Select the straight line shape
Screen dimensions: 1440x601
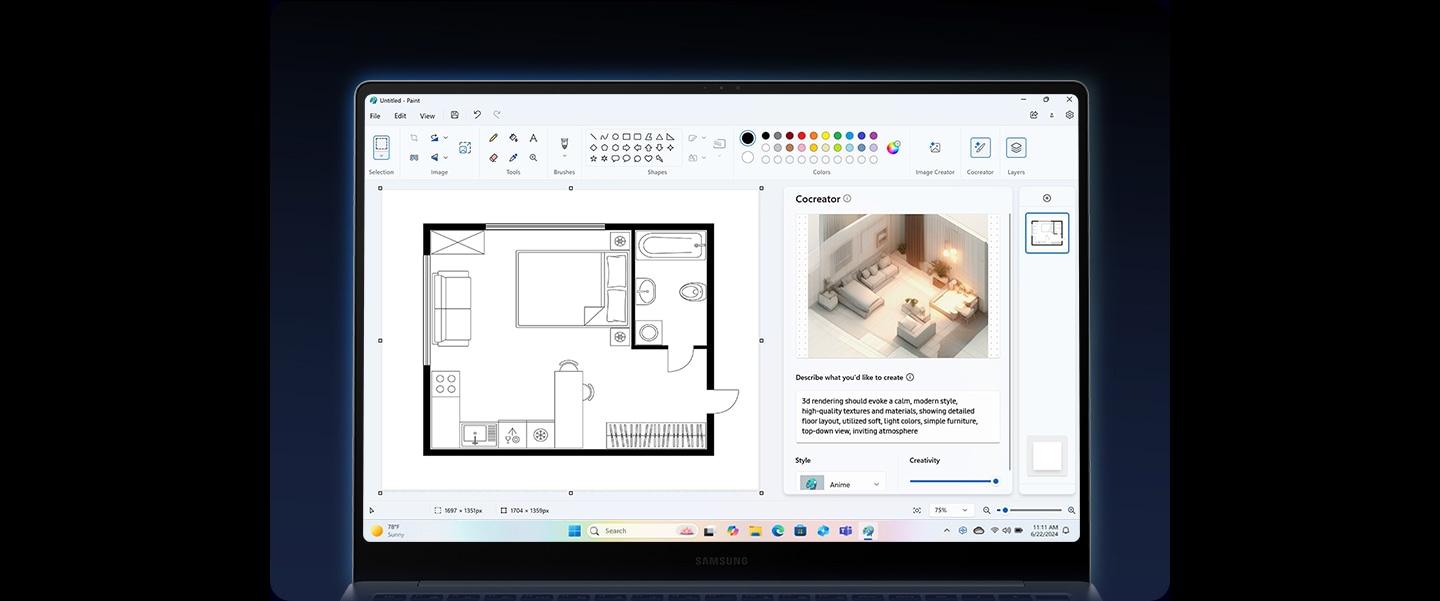593,136
